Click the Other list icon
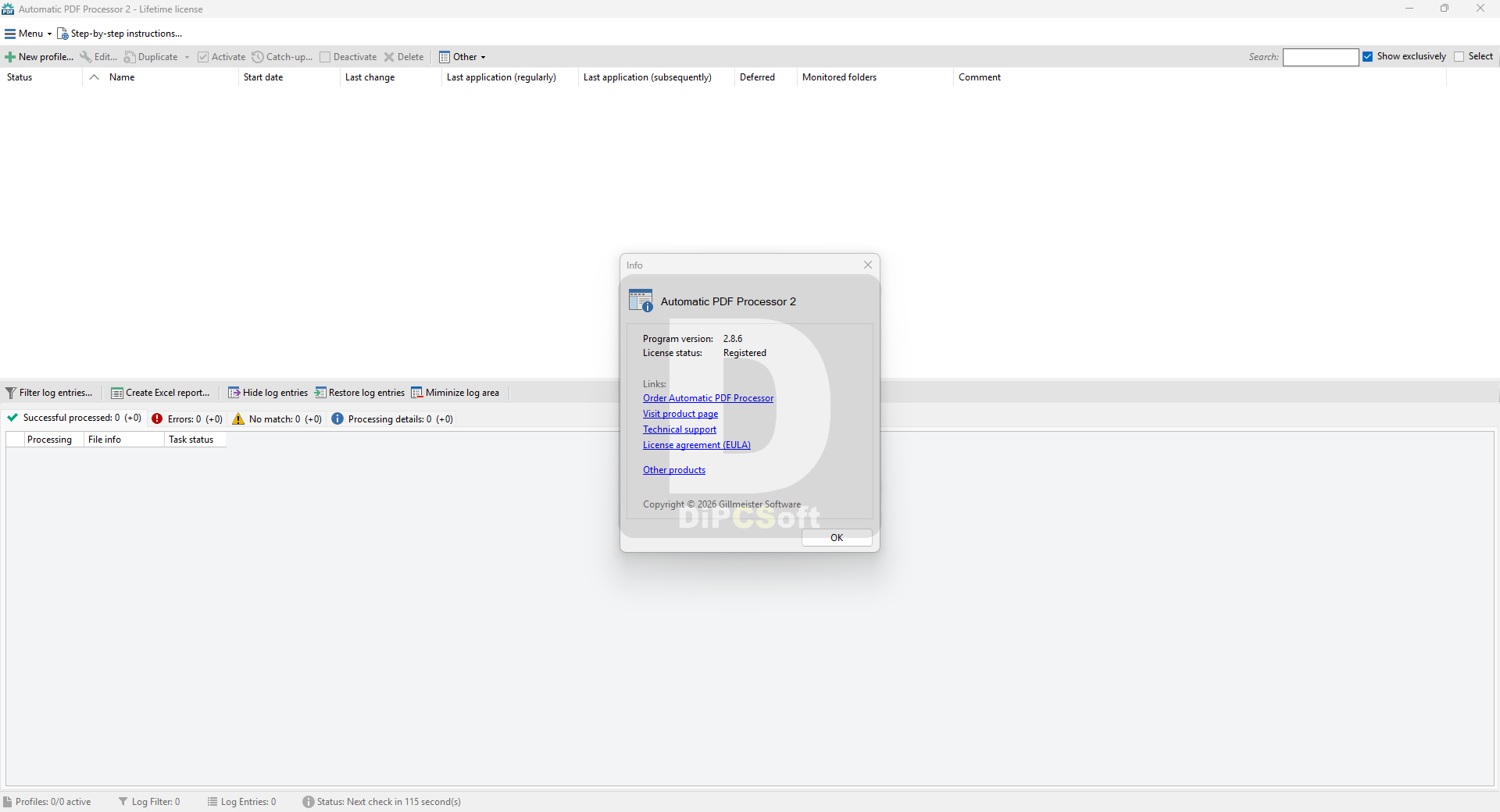The width and height of the screenshot is (1500, 812). [x=445, y=57]
